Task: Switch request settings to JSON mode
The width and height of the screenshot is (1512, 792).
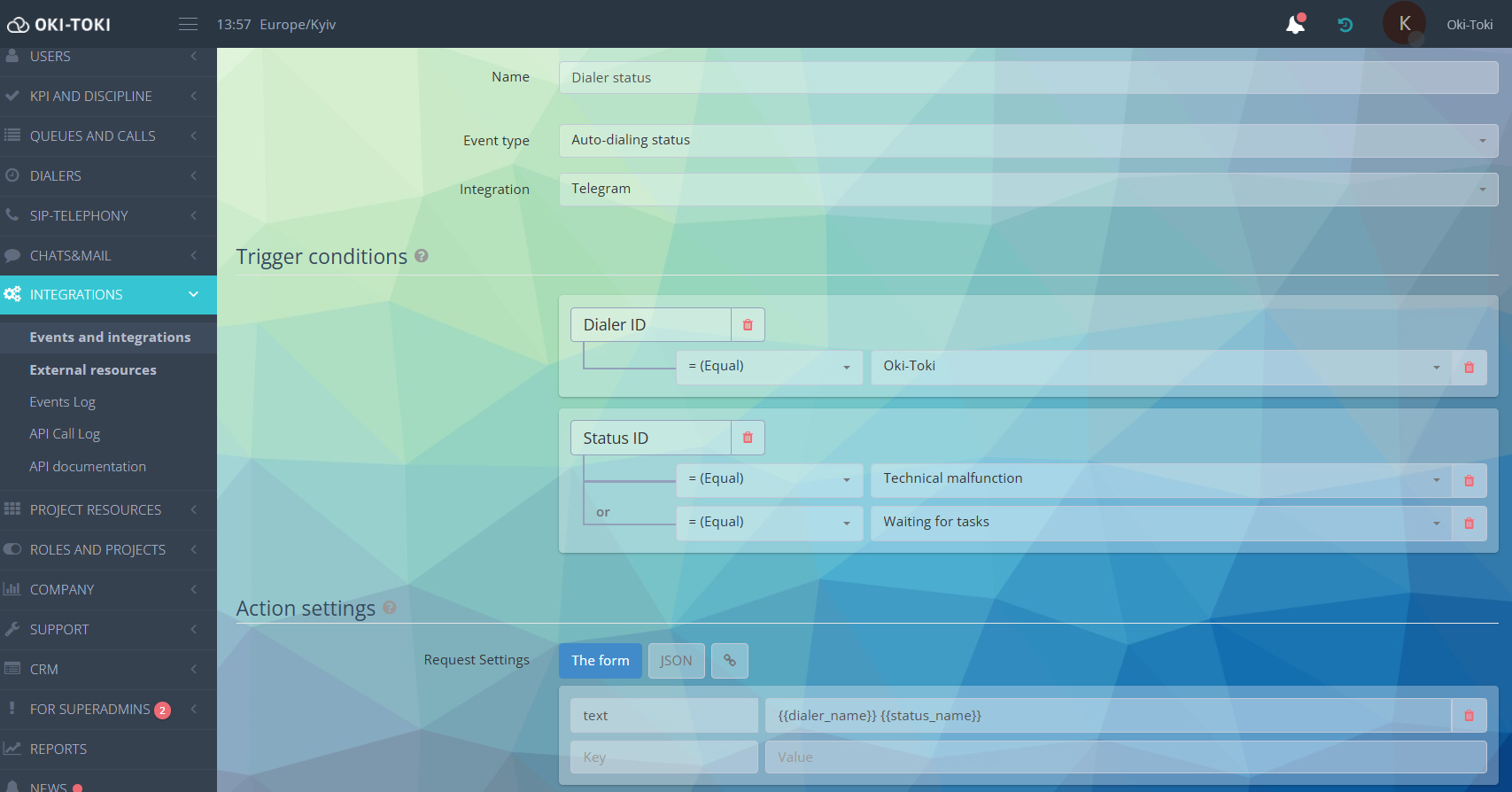Action: pos(676,661)
